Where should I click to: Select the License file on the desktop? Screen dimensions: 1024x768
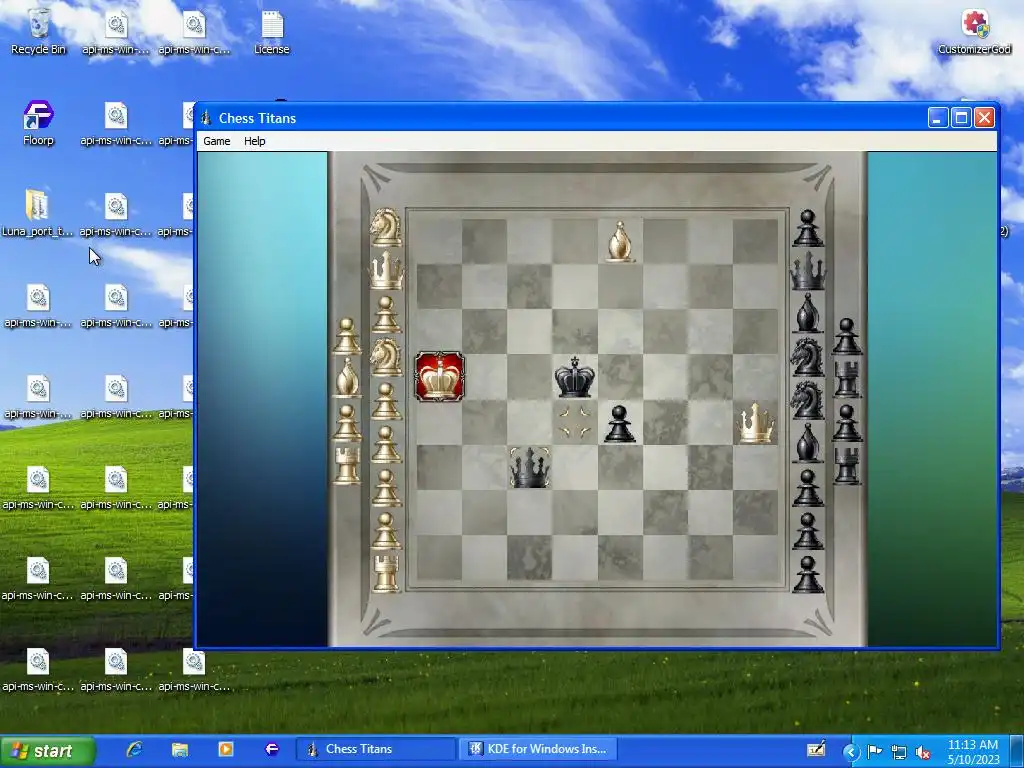click(x=272, y=32)
